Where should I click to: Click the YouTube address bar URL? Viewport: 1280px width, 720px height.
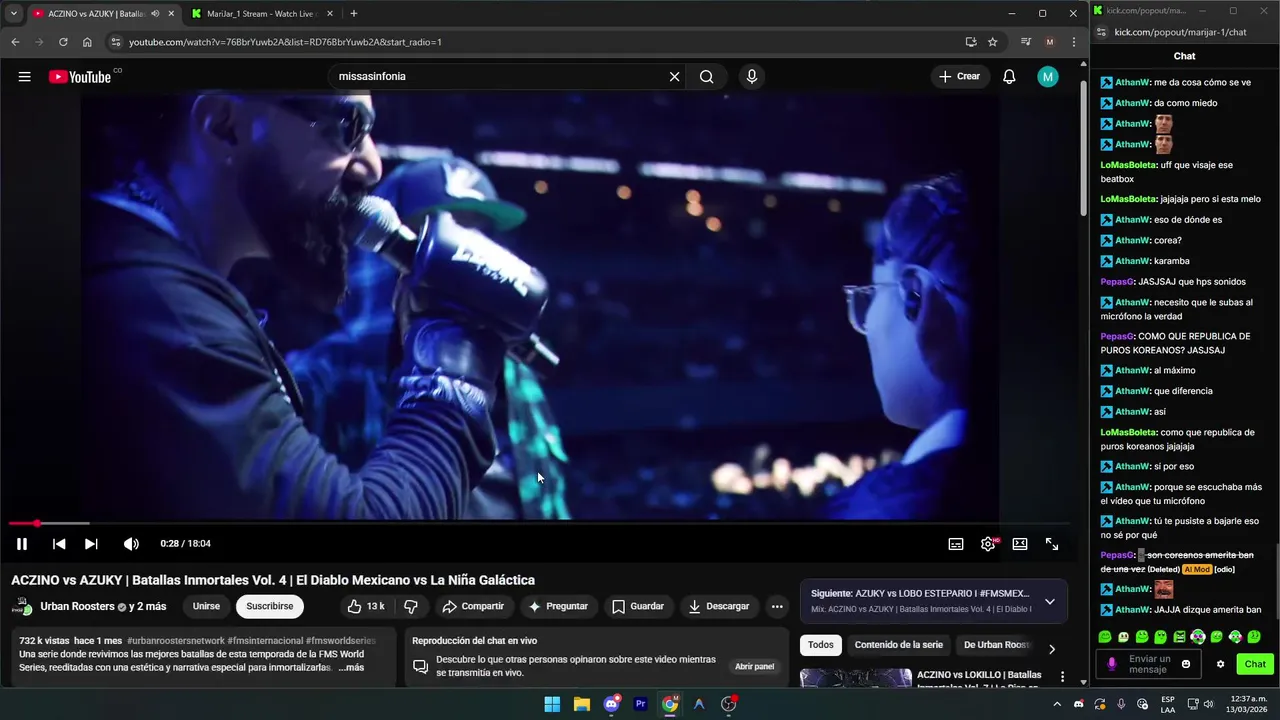click(x=285, y=42)
